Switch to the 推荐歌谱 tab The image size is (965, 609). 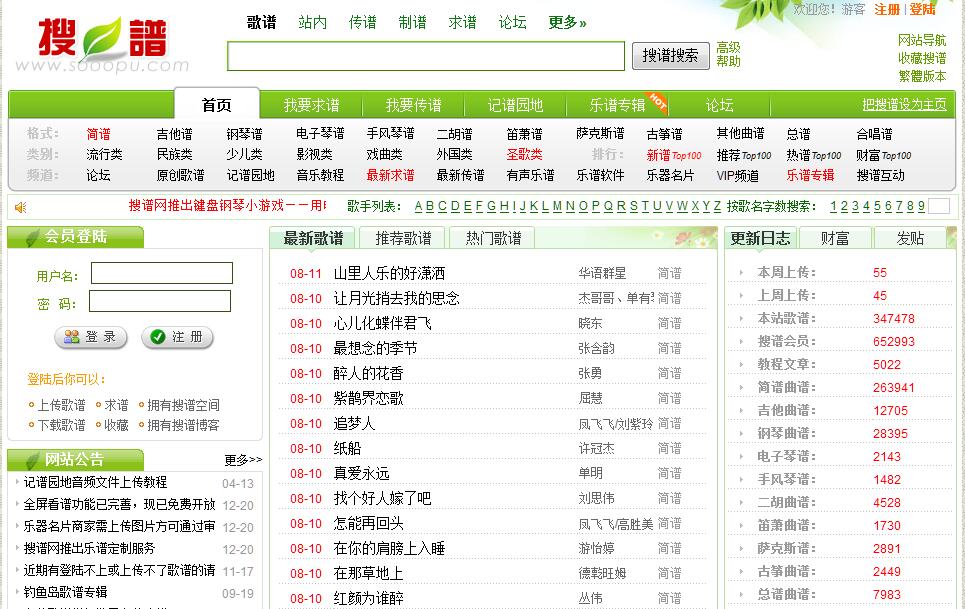(x=403, y=238)
